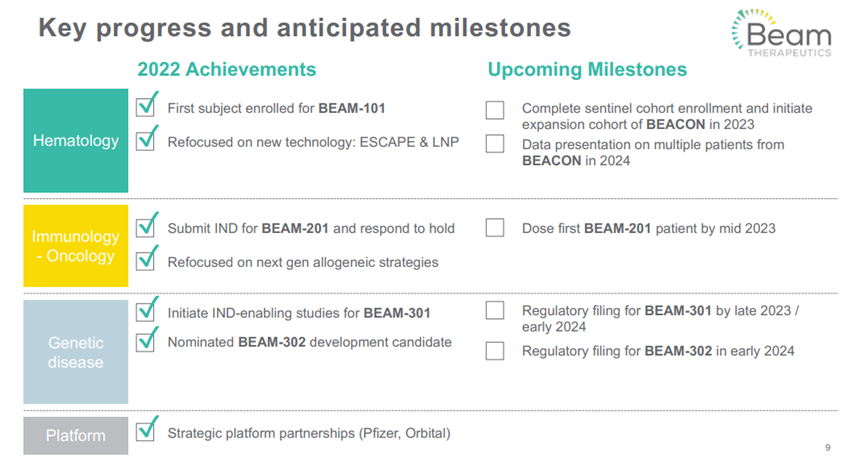Toggle the Submit IND for BEAM-201 checkbox
The width and height of the screenshot is (865, 466).
146,227
